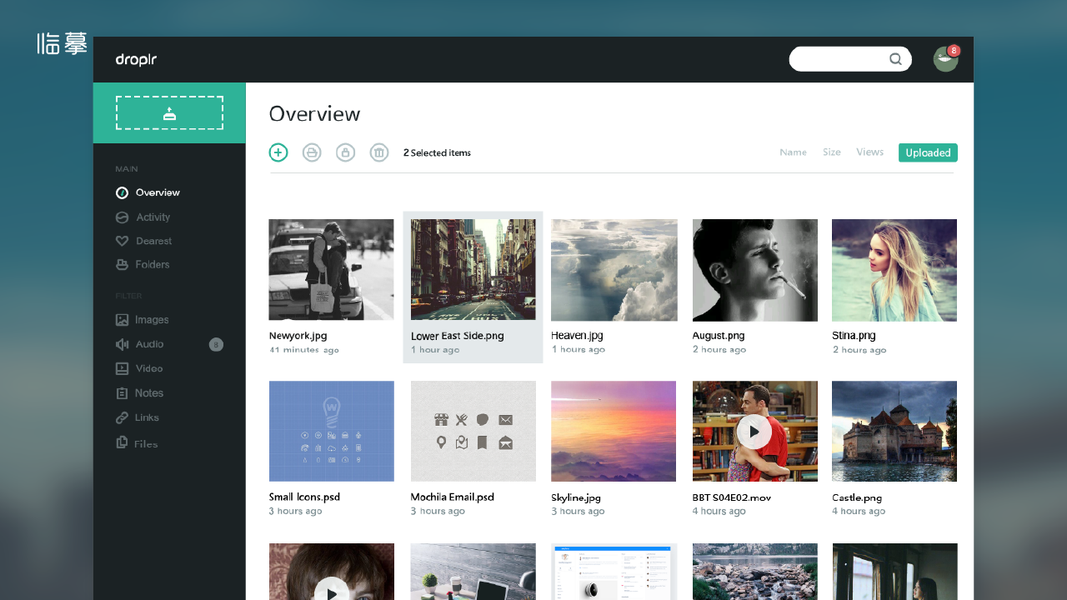Image resolution: width=1067 pixels, height=600 pixels.
Task: Click the Notes filter icon
Action: coord(122,393)
